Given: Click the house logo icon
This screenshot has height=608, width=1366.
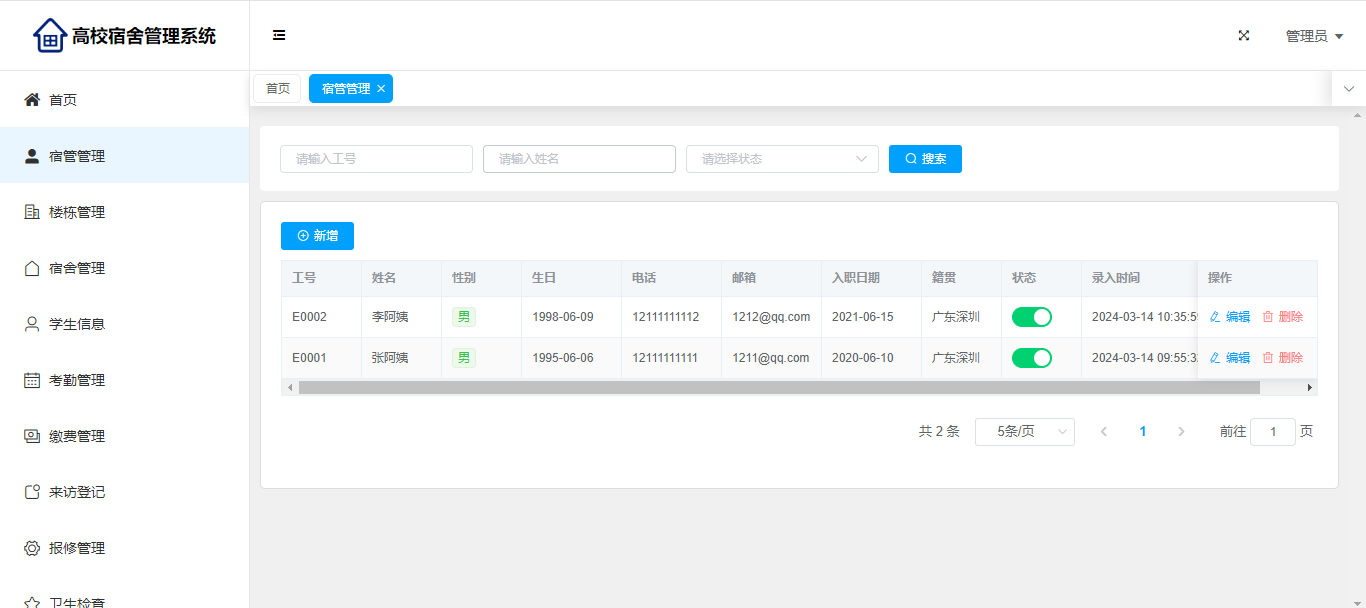Looking at the screenshot, I should point(50,36).
